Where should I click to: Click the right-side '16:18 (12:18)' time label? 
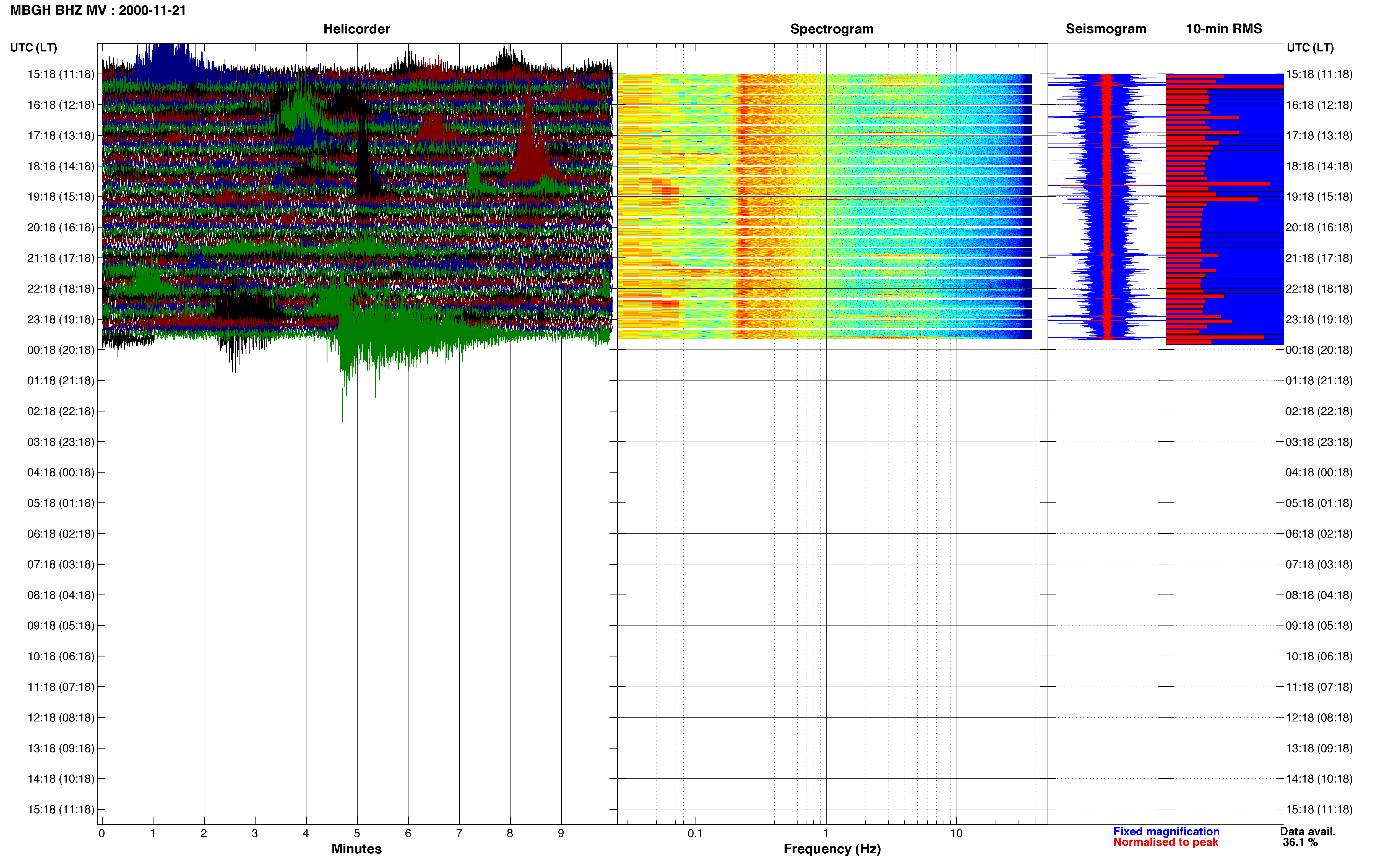click(x=1319, y=105)
